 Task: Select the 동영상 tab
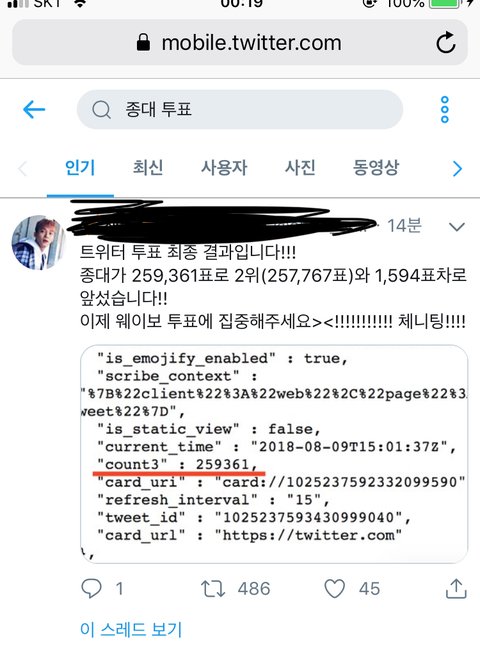pos(376,167)
